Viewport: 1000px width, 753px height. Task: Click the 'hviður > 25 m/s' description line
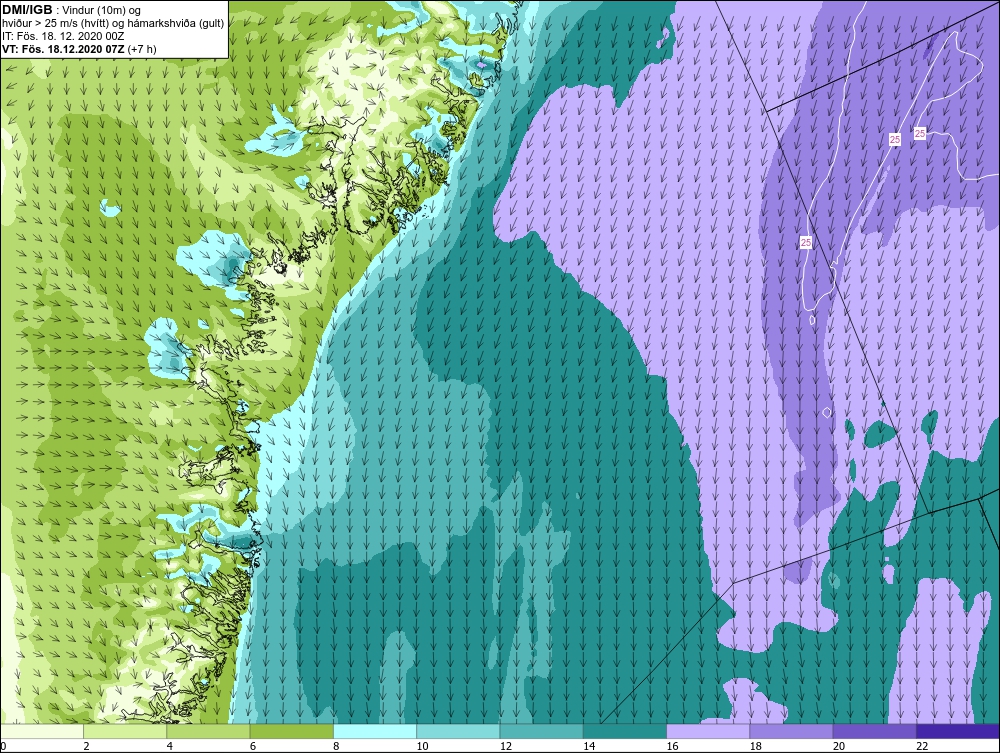[113, 23]
